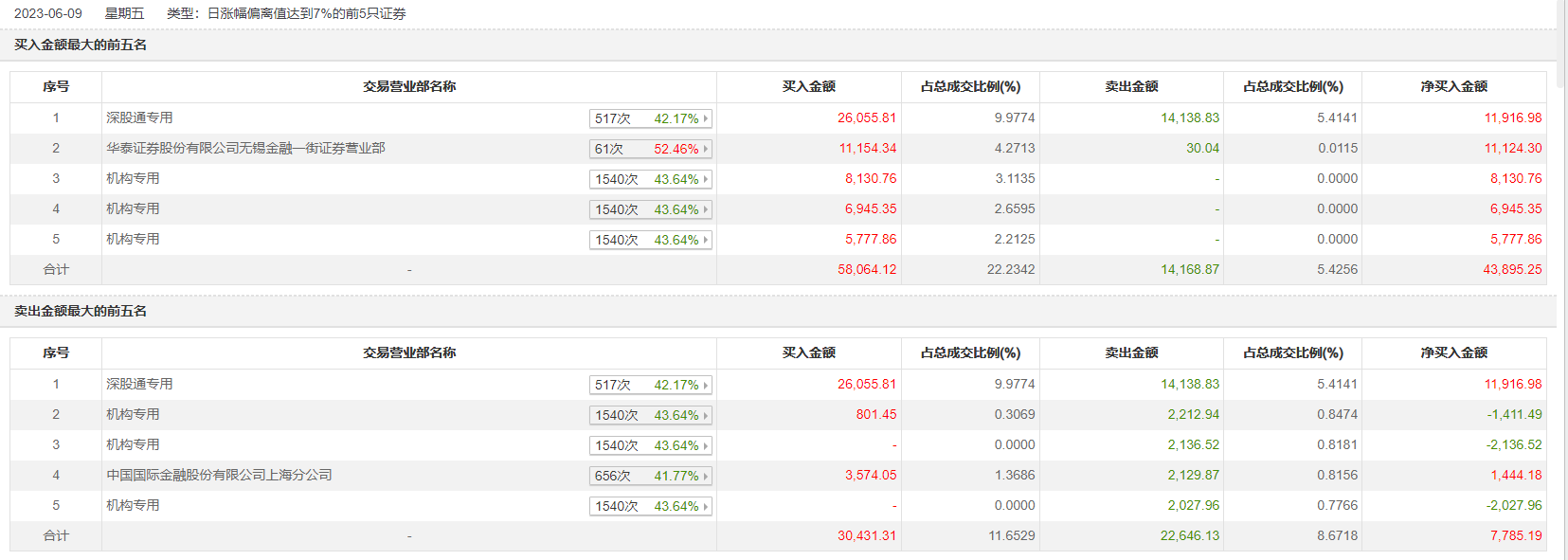
Task: Expand the 656次 41.77% stats arrow
Action: pos(706,476)
